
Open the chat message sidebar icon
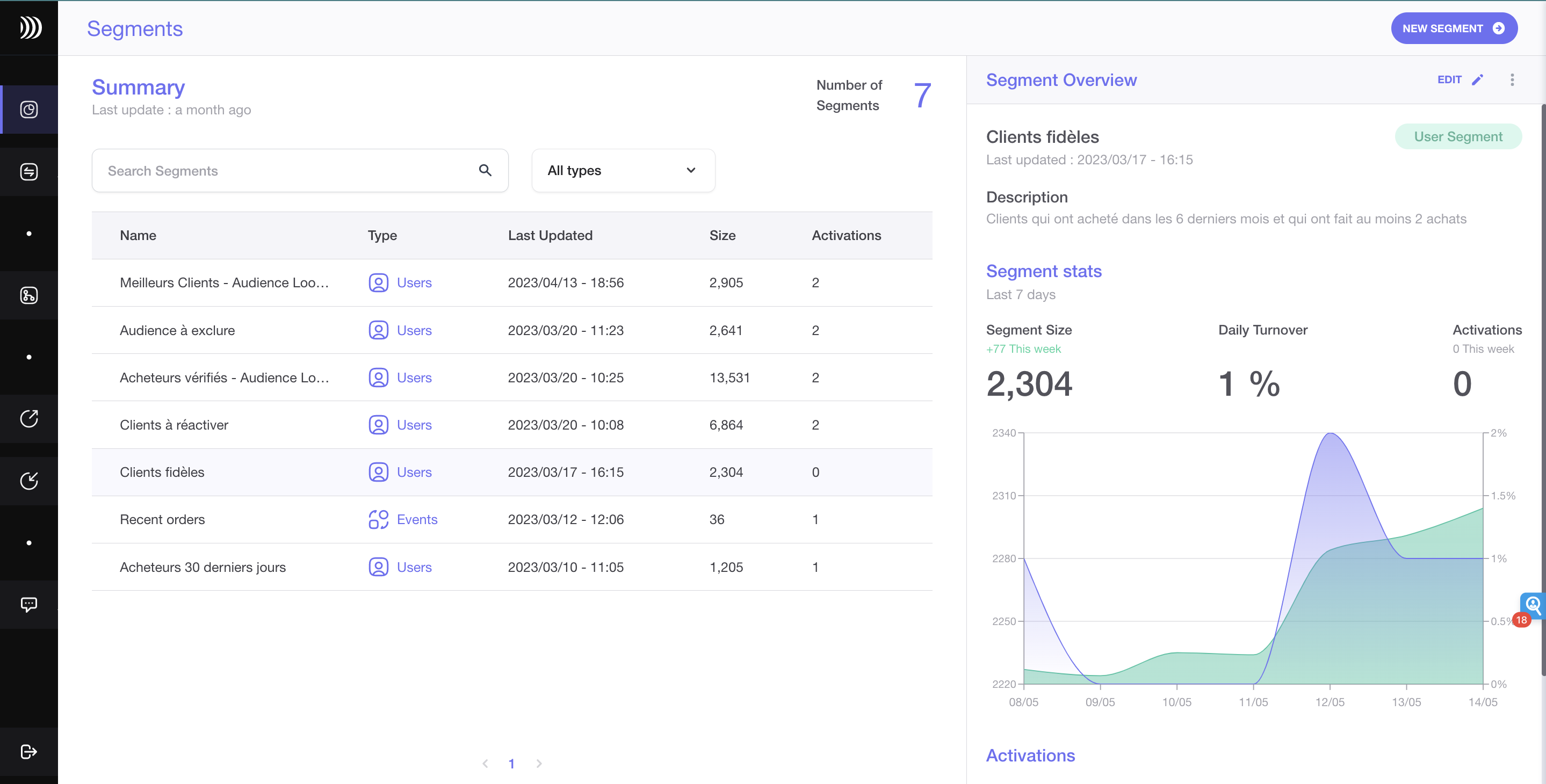click(x=29, y=604)
